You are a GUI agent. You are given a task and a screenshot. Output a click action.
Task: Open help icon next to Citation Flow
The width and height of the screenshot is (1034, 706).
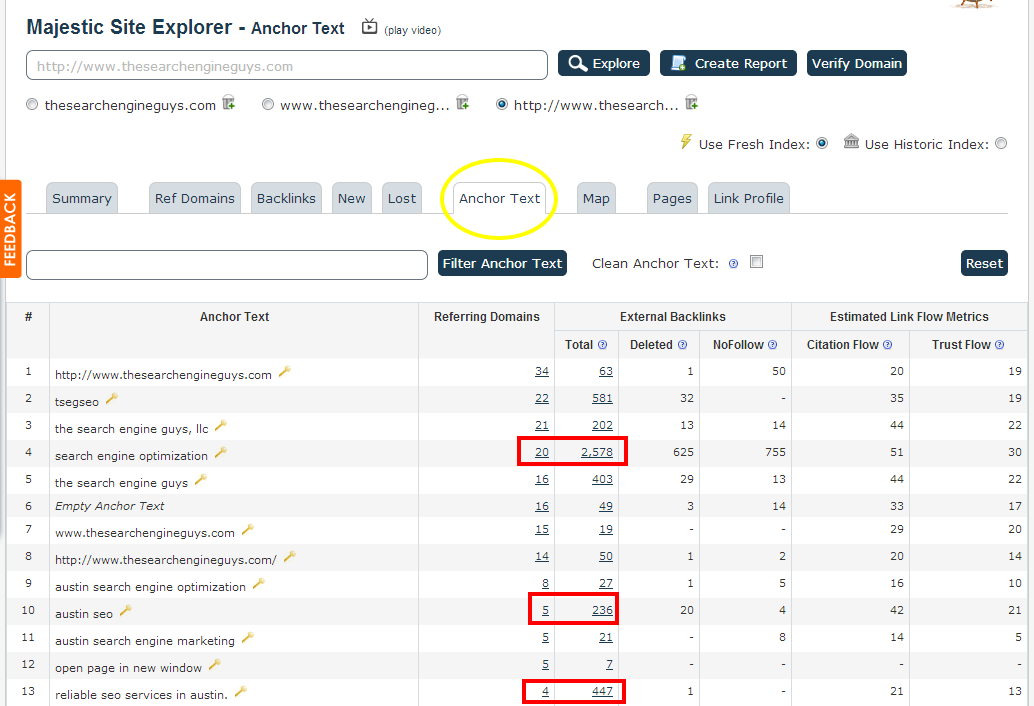(x=888, y=345)
